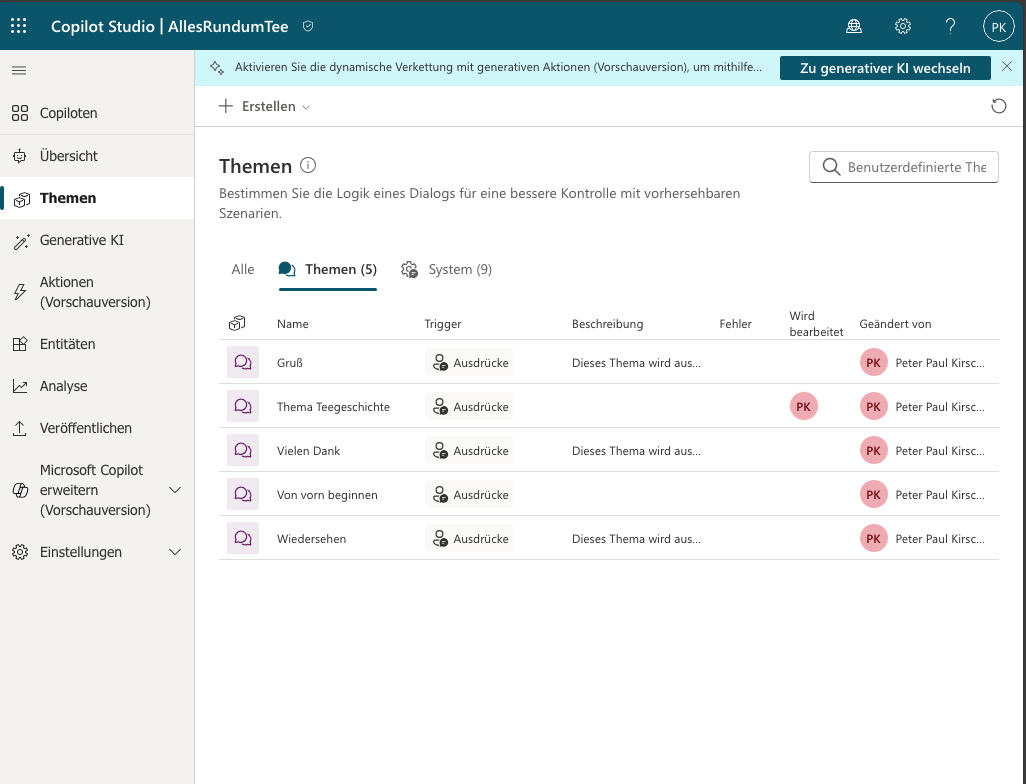Click the shield icon beside AllesRundumTee
The image size is (1026, 784).
[x=308, y=26]
